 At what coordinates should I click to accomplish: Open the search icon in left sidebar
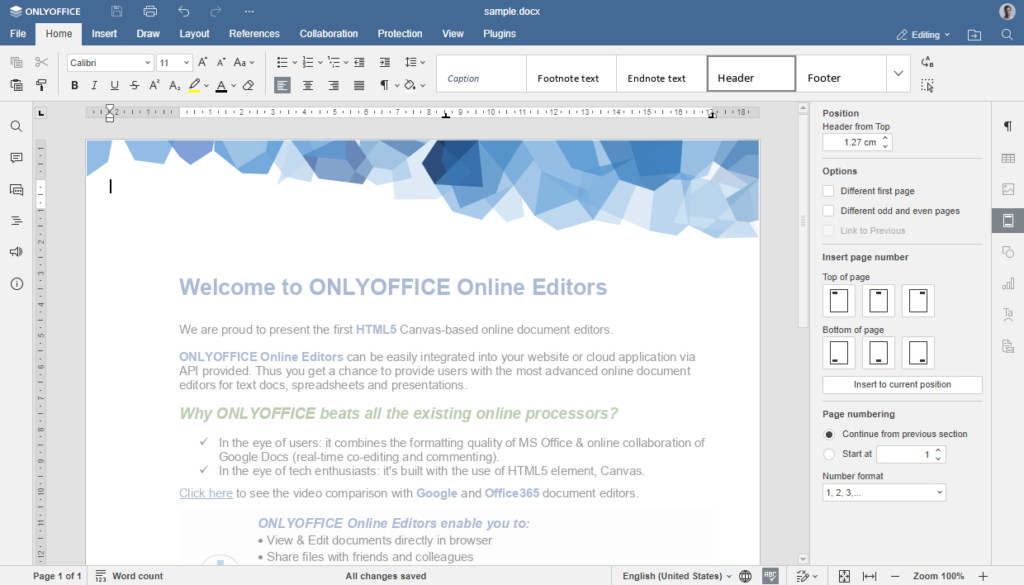(x=17, y=126)
